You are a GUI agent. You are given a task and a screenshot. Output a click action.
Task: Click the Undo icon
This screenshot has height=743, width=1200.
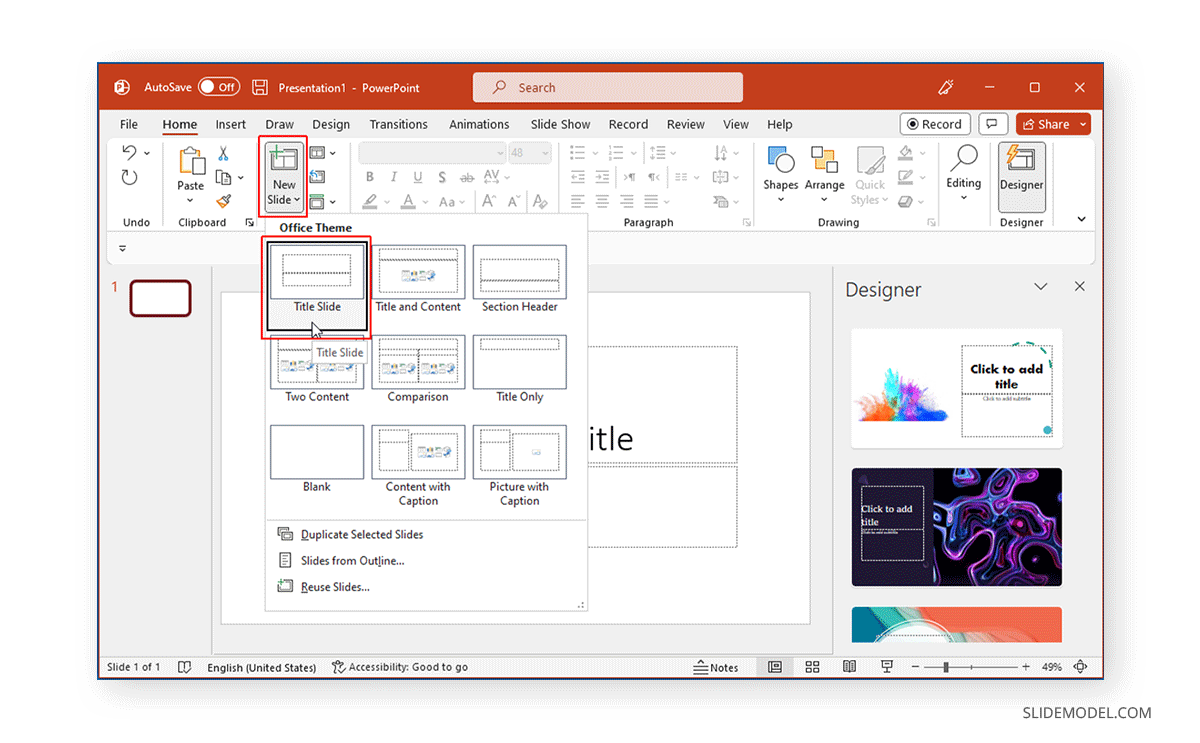click(131, 152)
